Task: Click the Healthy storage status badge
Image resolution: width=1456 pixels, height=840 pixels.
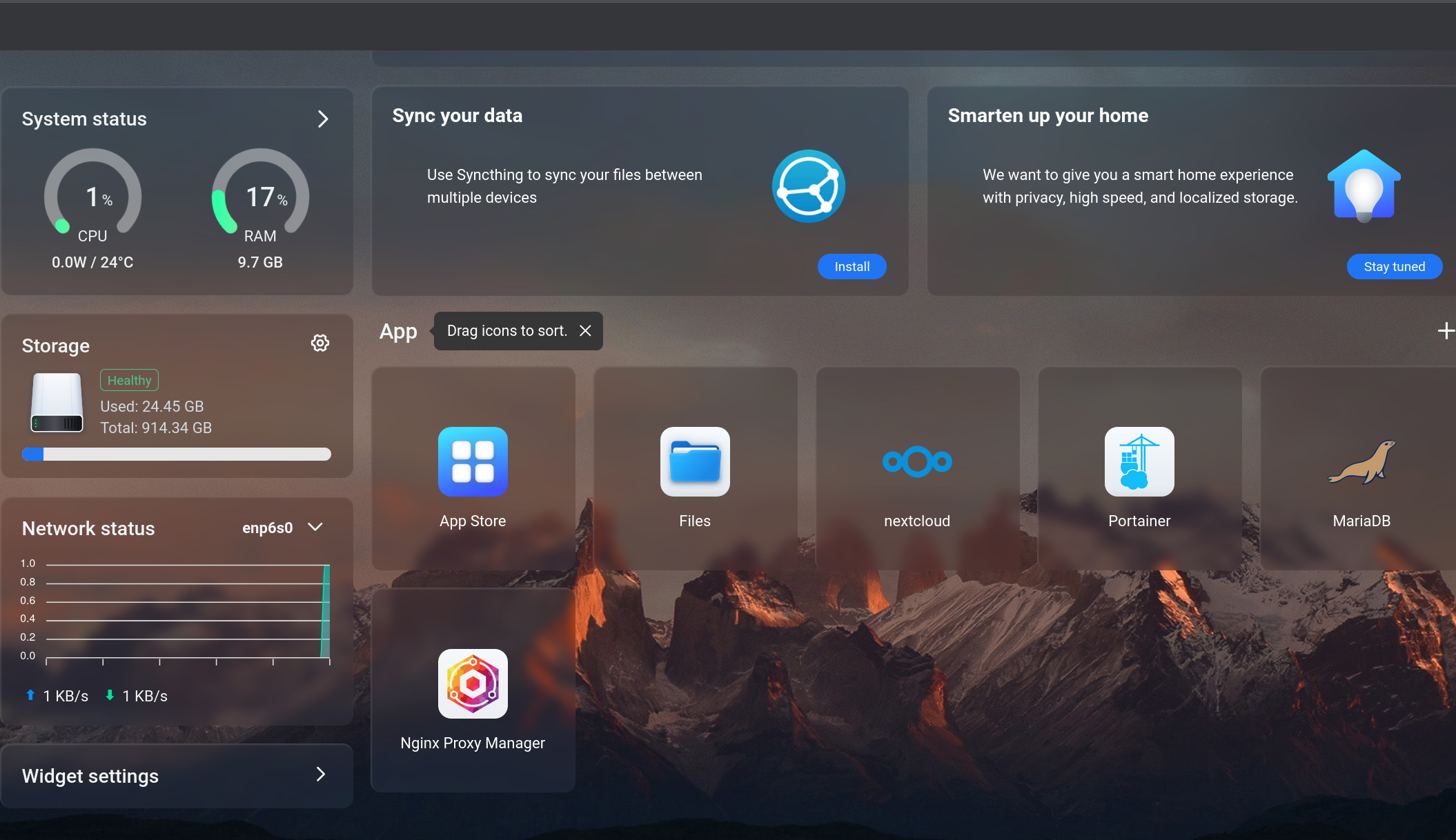Action: [128, 380]
